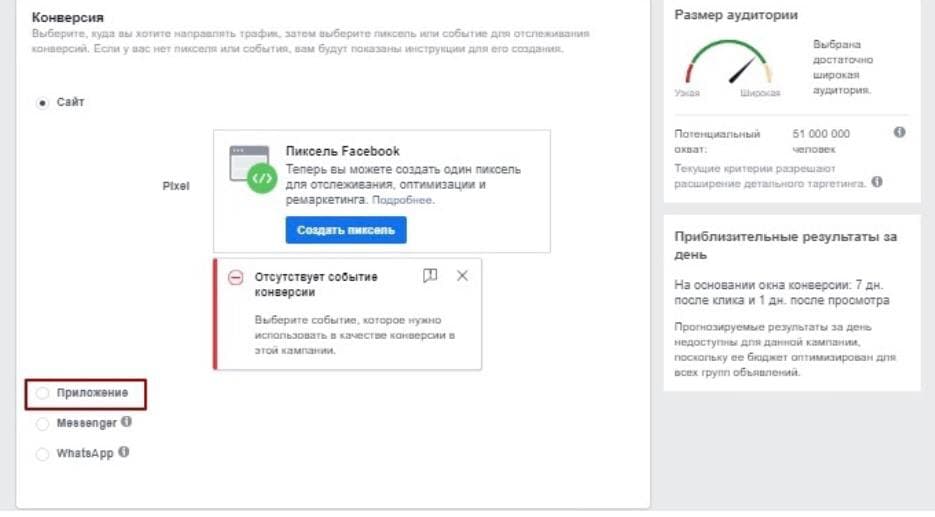
Task: Click the 51 000 000 reach value
Action: tap(821, 134)
